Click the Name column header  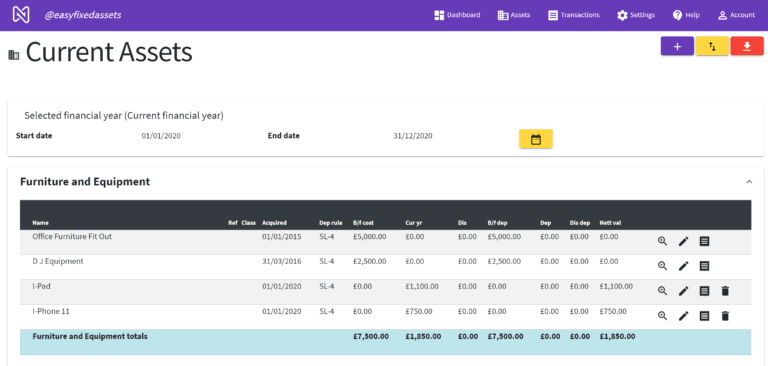click(x=41, y=223)
